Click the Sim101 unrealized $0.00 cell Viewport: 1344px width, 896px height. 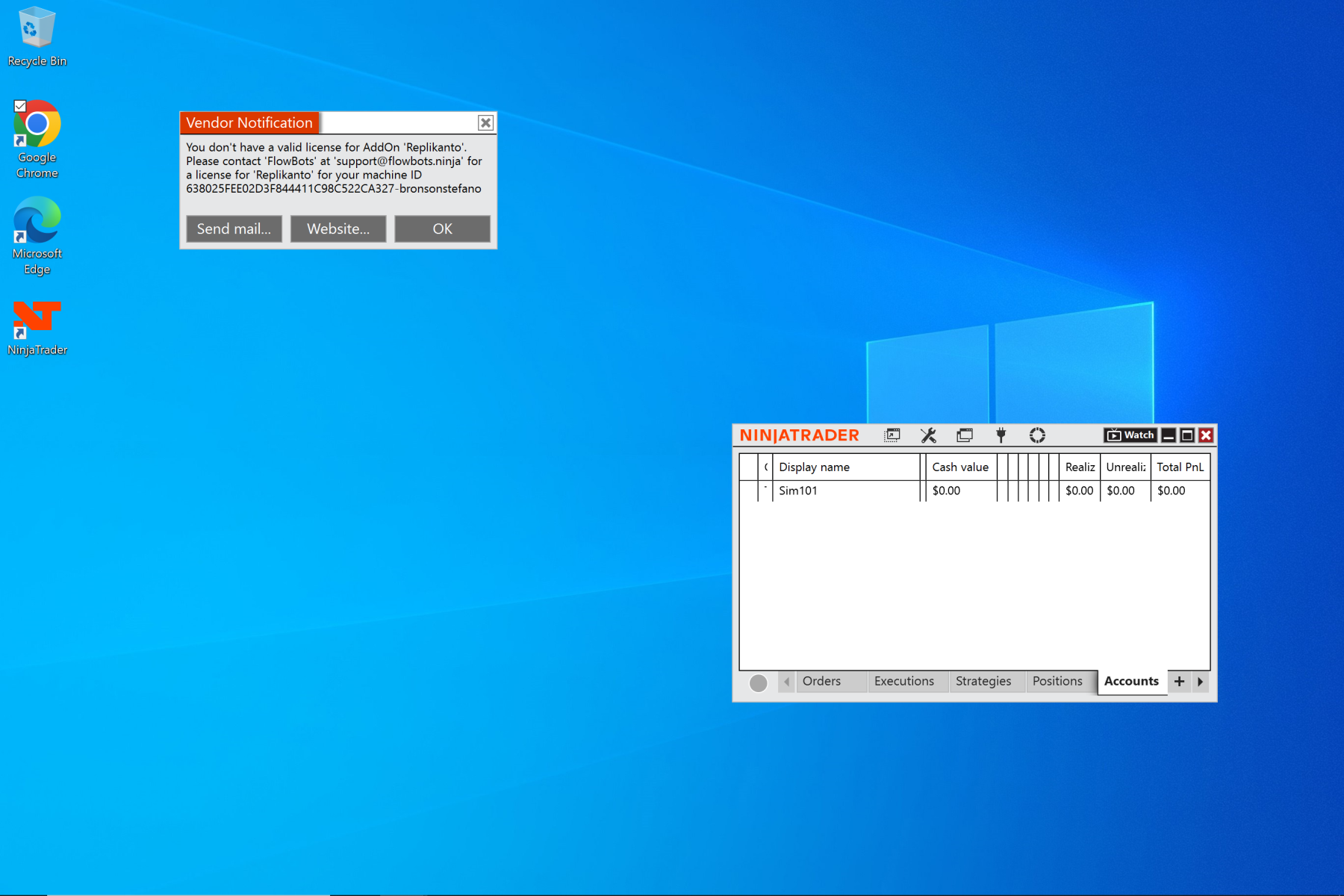coord(1125,491)
